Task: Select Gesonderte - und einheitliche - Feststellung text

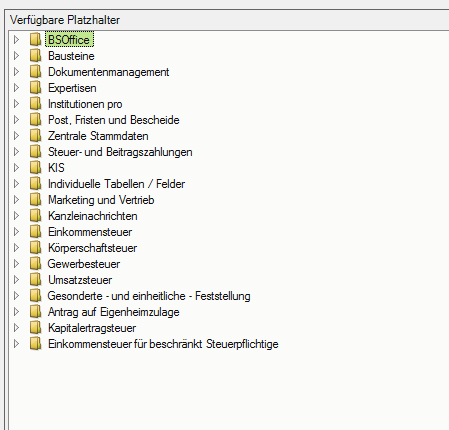Action: tap(149, 296)
